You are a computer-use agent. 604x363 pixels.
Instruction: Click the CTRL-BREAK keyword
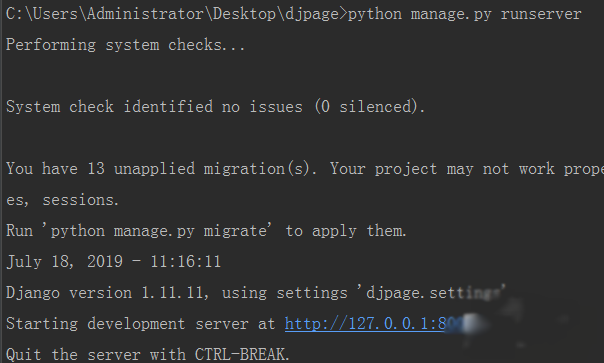tap(242, 354)
